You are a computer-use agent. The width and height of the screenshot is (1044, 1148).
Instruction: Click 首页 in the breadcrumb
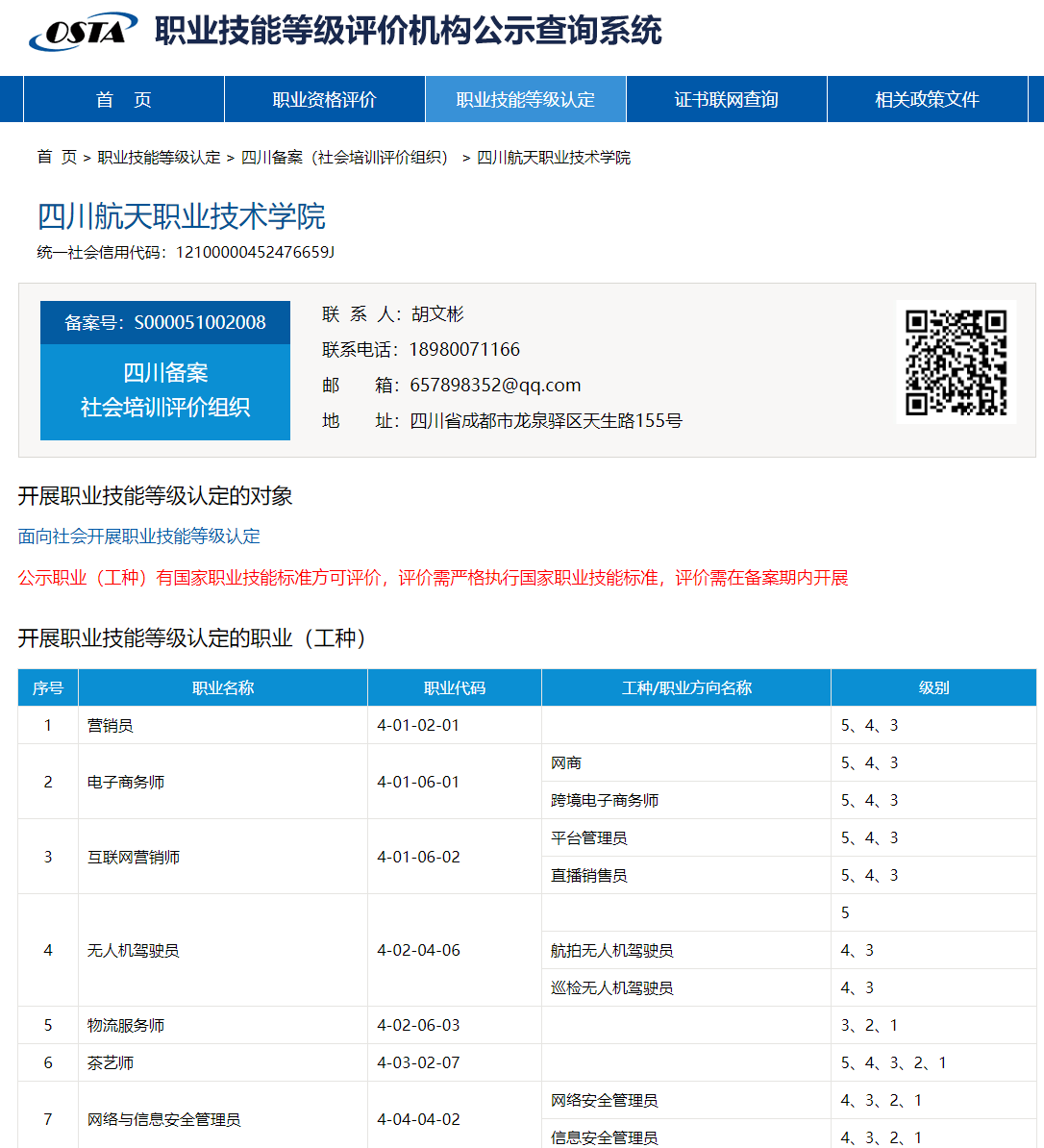[57, 158]
